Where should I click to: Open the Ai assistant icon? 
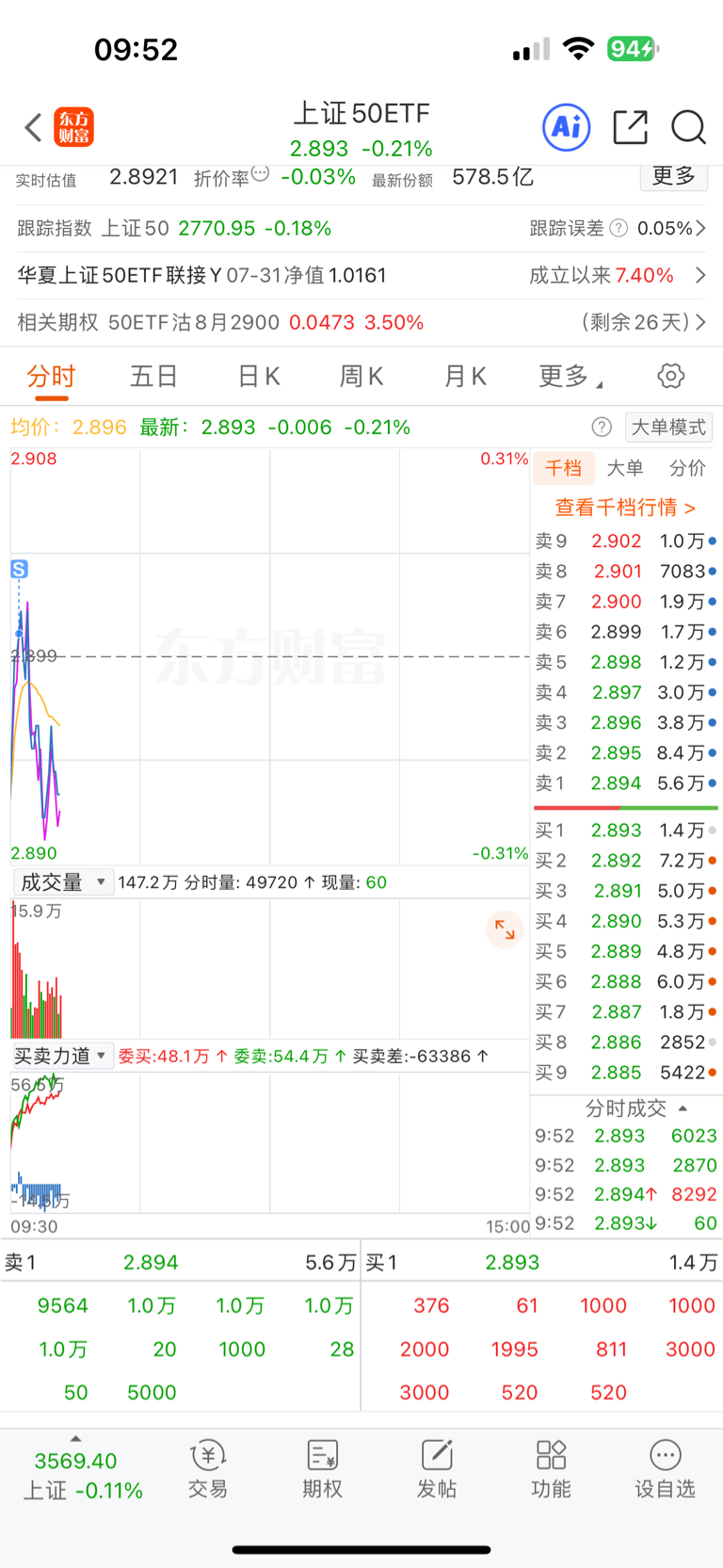click(x=567, y=127)
